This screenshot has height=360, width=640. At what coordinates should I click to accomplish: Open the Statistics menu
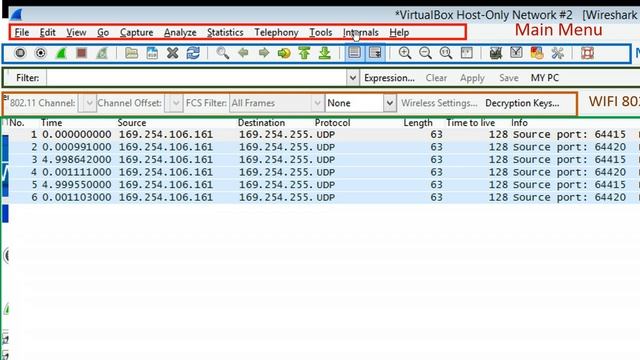coord(225,32)
